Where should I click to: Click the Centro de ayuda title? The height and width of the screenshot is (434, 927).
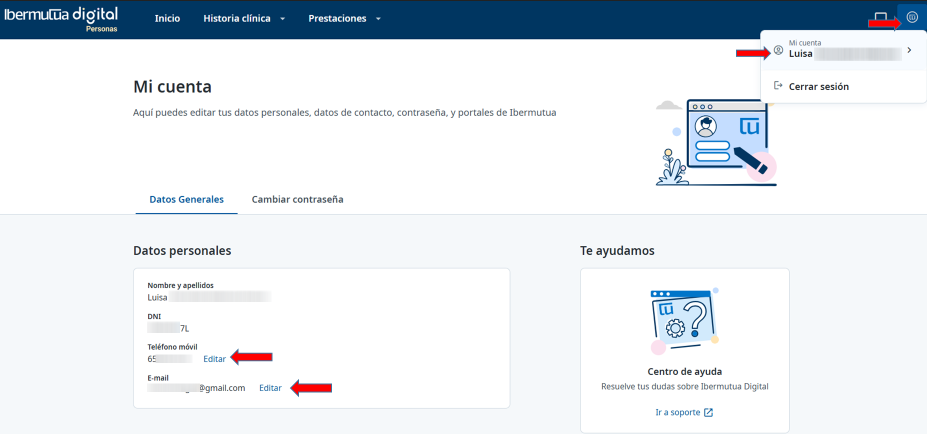pyautogui.click(x=685, y=372)
